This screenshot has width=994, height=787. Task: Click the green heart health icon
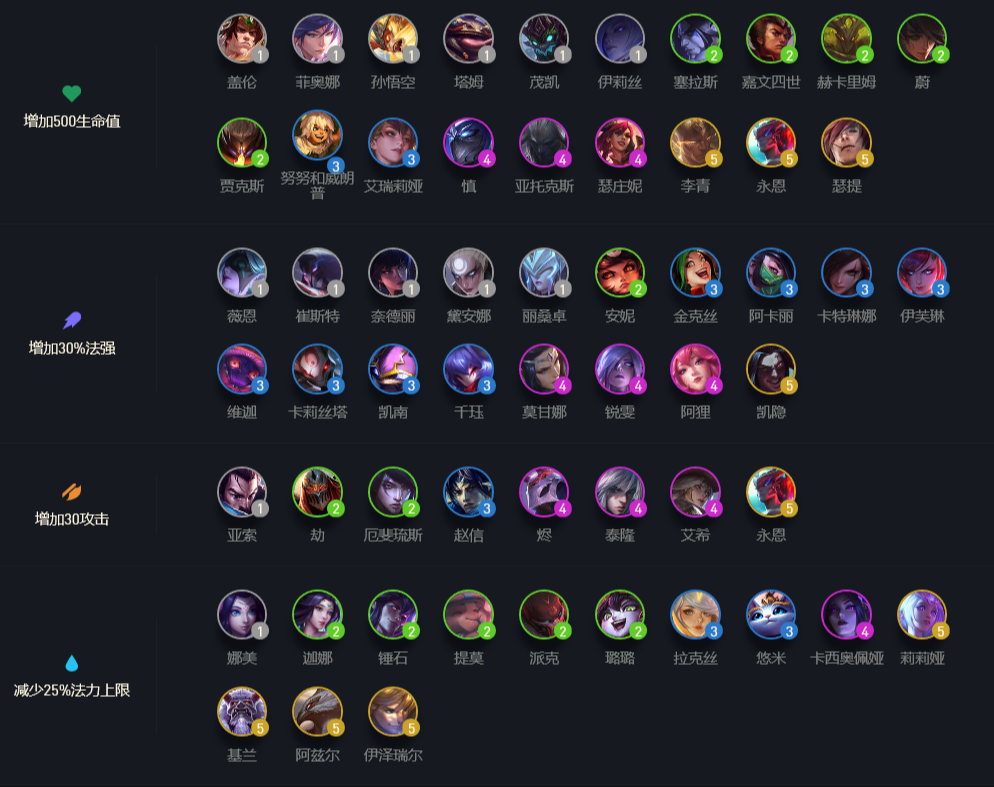click(72, 94)
